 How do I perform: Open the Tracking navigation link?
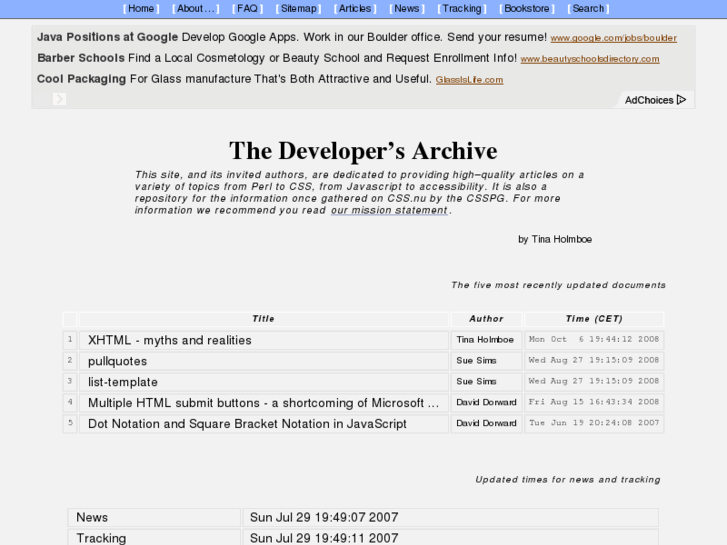tap(462, 8)
